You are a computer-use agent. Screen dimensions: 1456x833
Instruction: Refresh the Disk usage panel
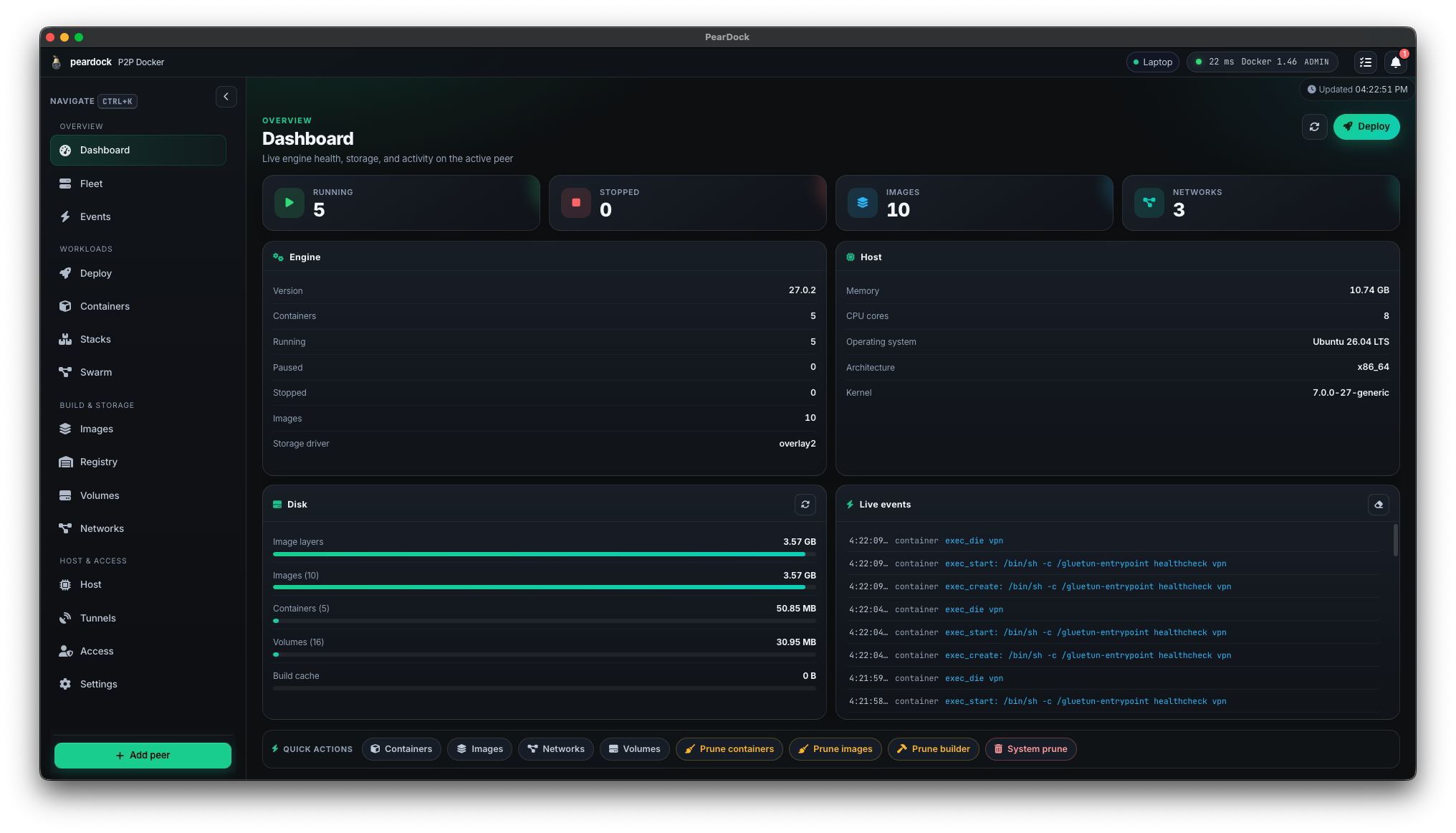pos(805,505)
